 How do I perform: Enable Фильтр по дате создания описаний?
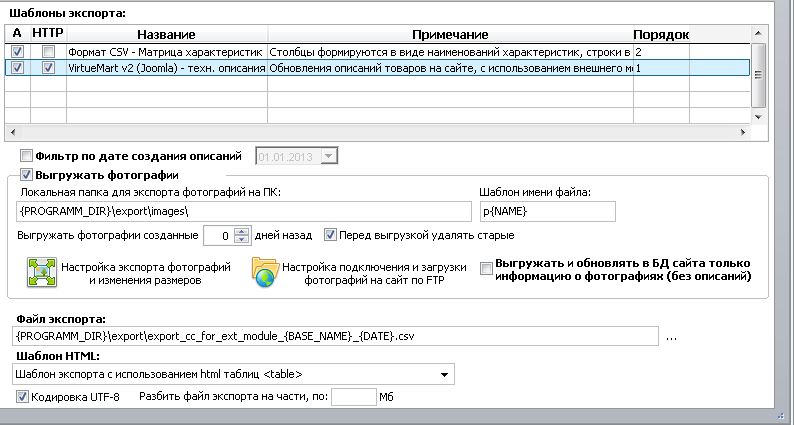coord(26,156)
